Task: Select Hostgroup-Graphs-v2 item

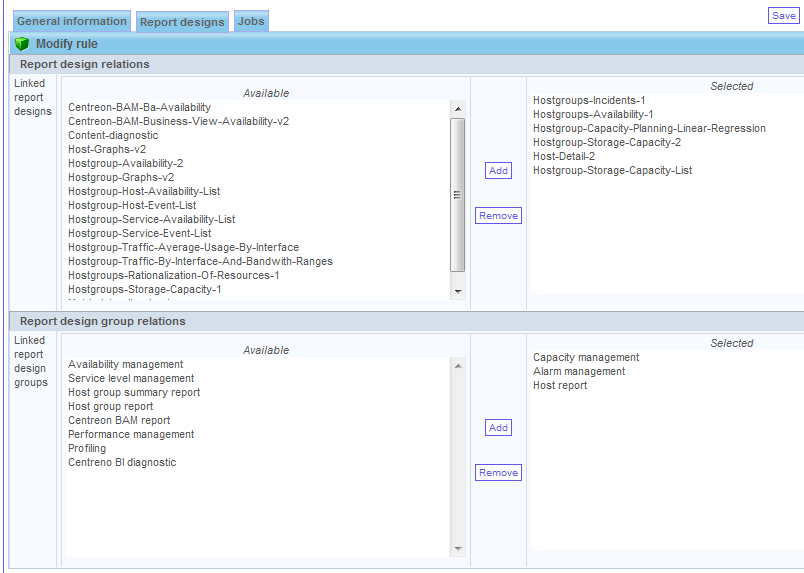Action: coord(120,177)
